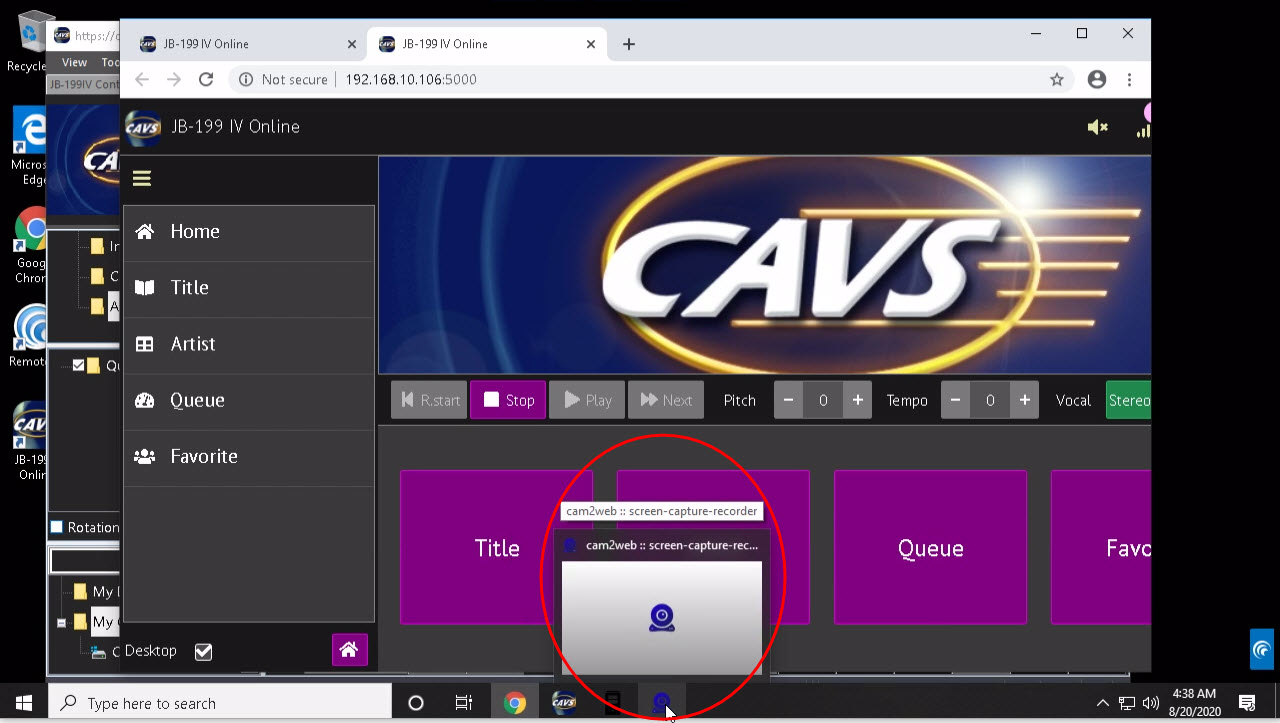Open Chrome profile account icon

tap(1097, 80)
